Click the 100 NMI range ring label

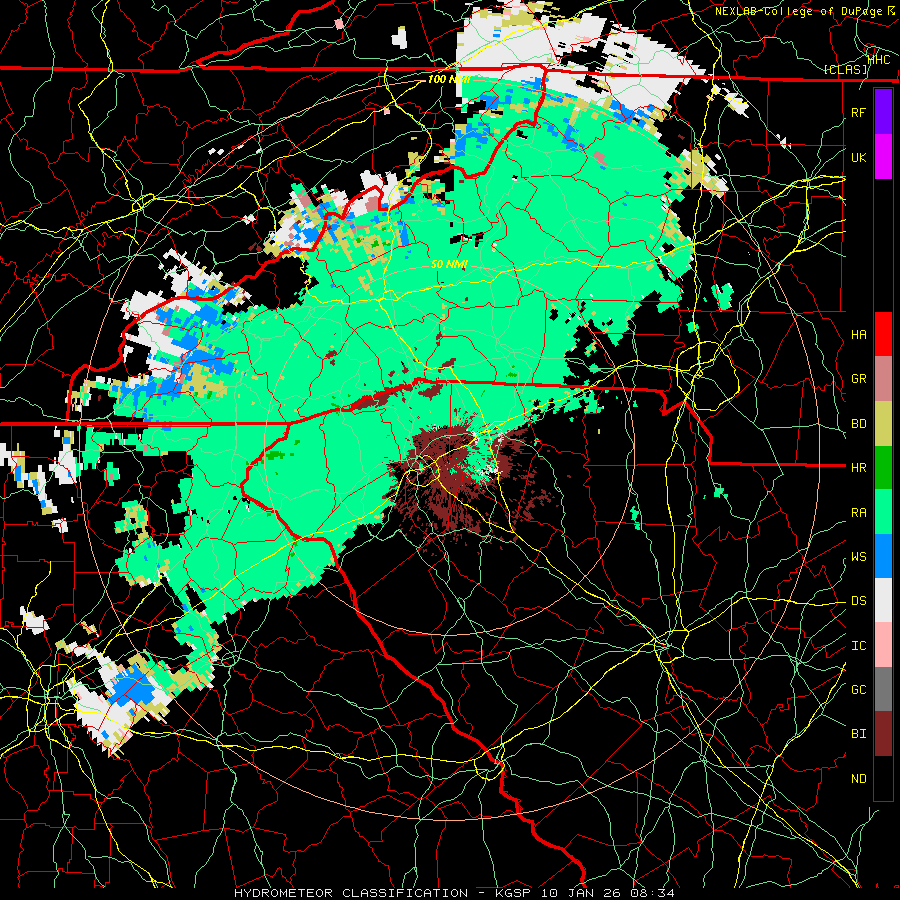[449, 79]
